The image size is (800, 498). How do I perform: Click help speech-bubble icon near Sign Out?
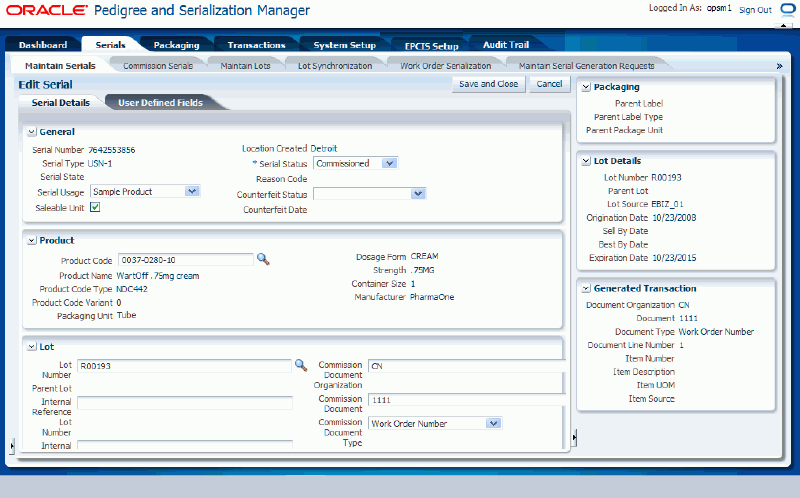point(787,10)
